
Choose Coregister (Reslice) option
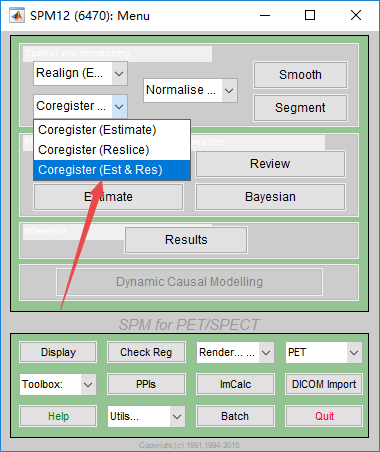(x=112, y=150)
